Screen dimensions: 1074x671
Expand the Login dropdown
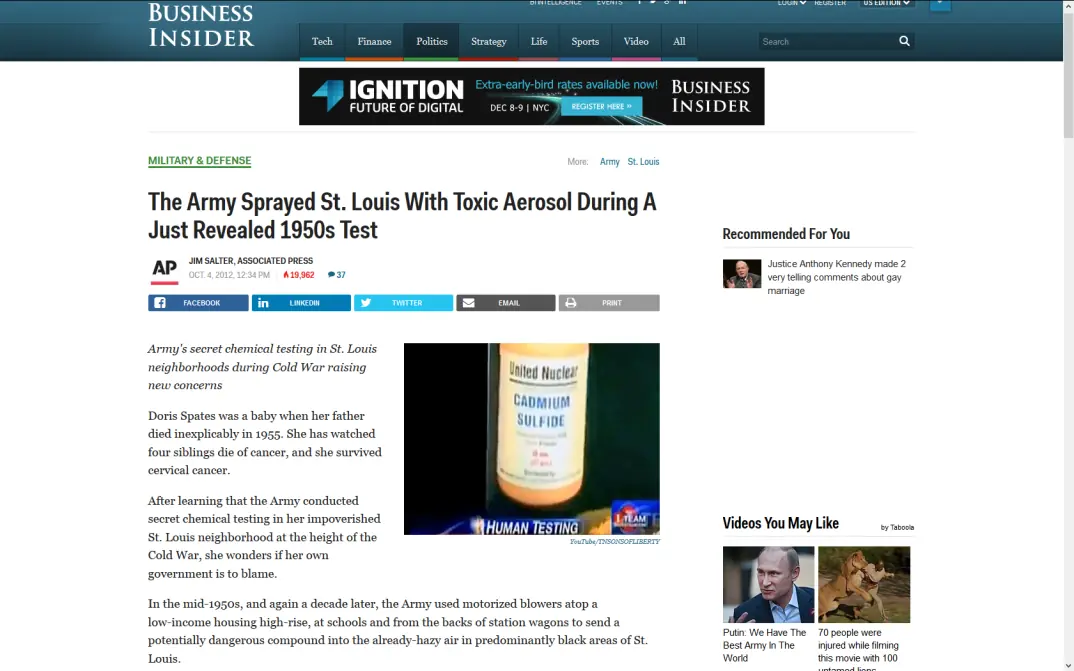point(791,3)
